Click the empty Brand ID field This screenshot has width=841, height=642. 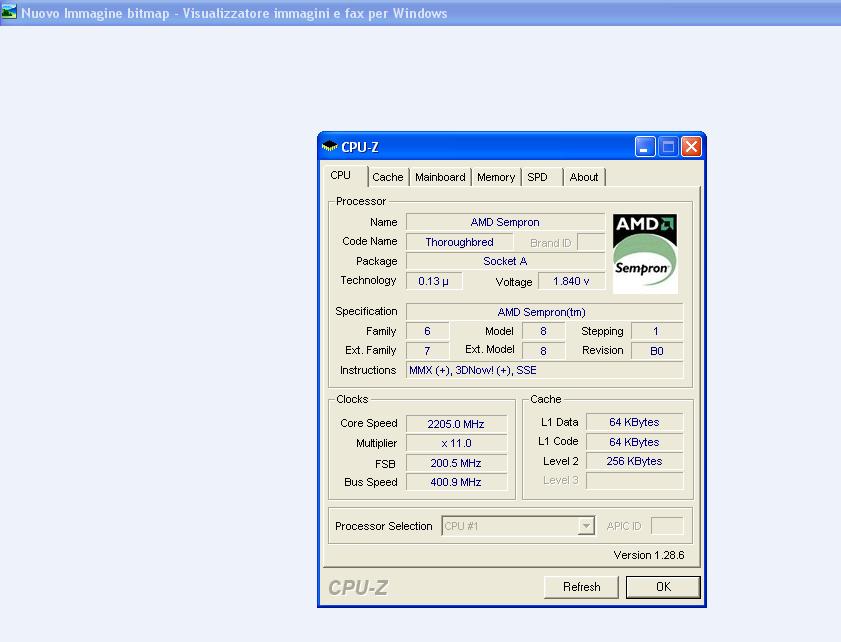point(591,242)
